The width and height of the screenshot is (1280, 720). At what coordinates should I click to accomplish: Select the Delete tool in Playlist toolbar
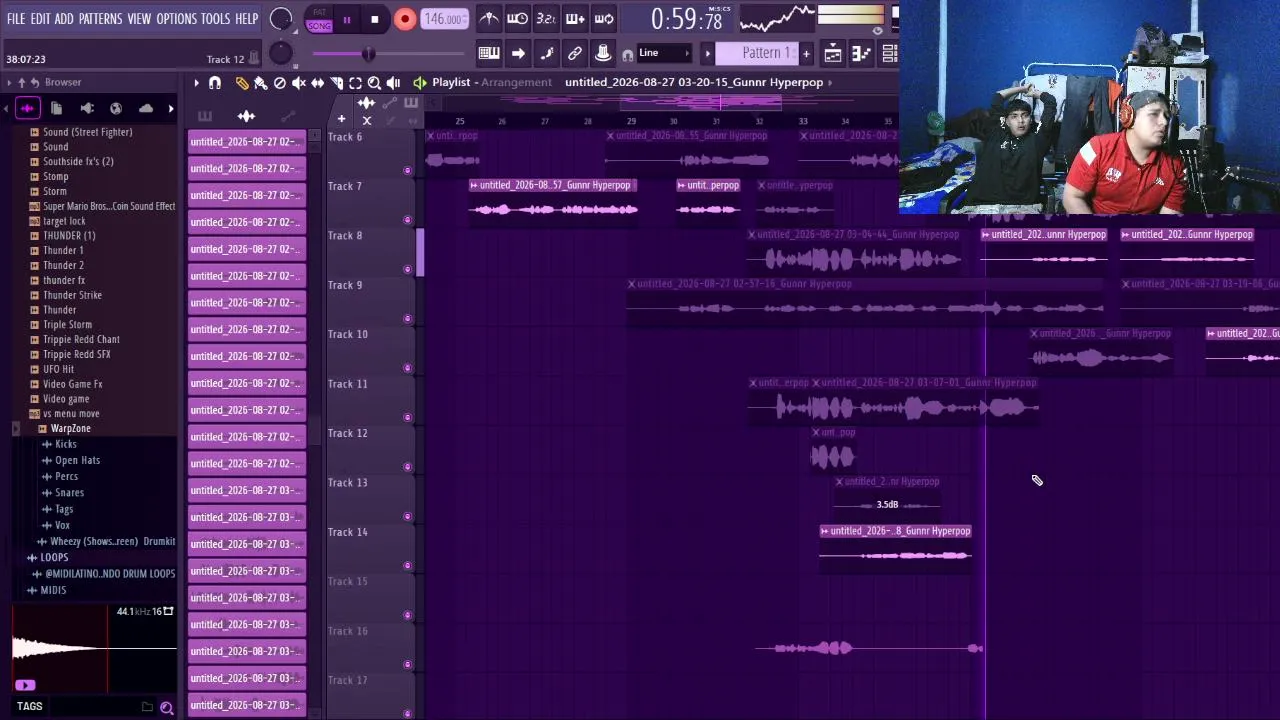[280, 83]
